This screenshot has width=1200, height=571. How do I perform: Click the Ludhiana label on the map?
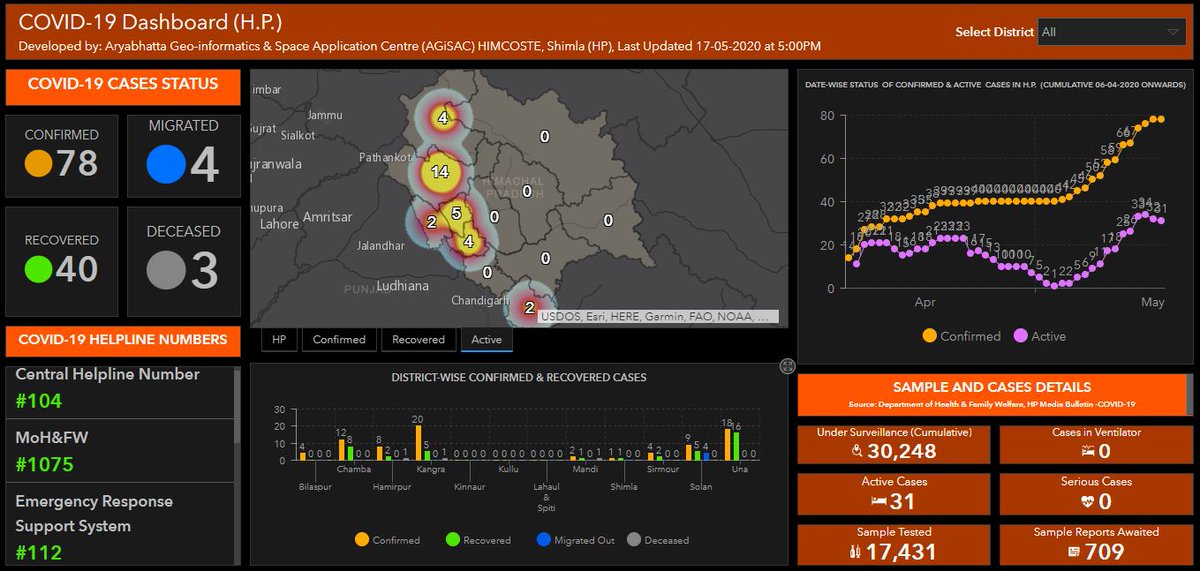(x=401, y=286)
